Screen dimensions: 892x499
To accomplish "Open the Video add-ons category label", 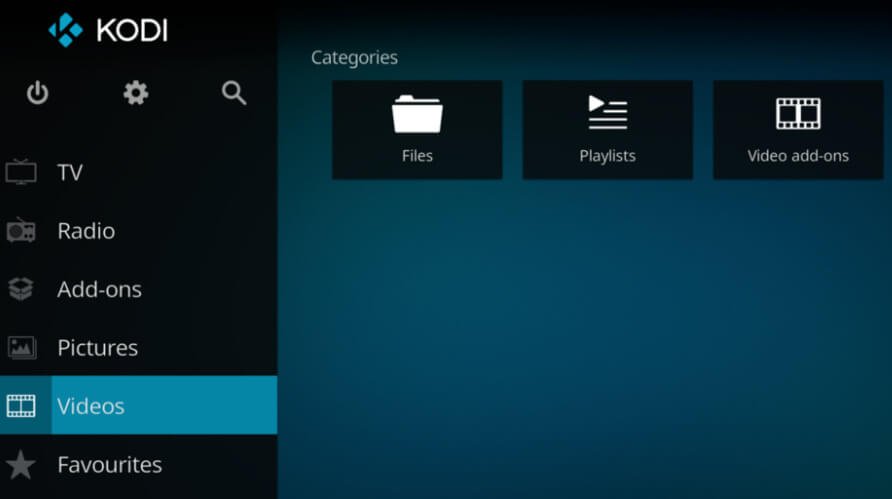I will 798,156.
